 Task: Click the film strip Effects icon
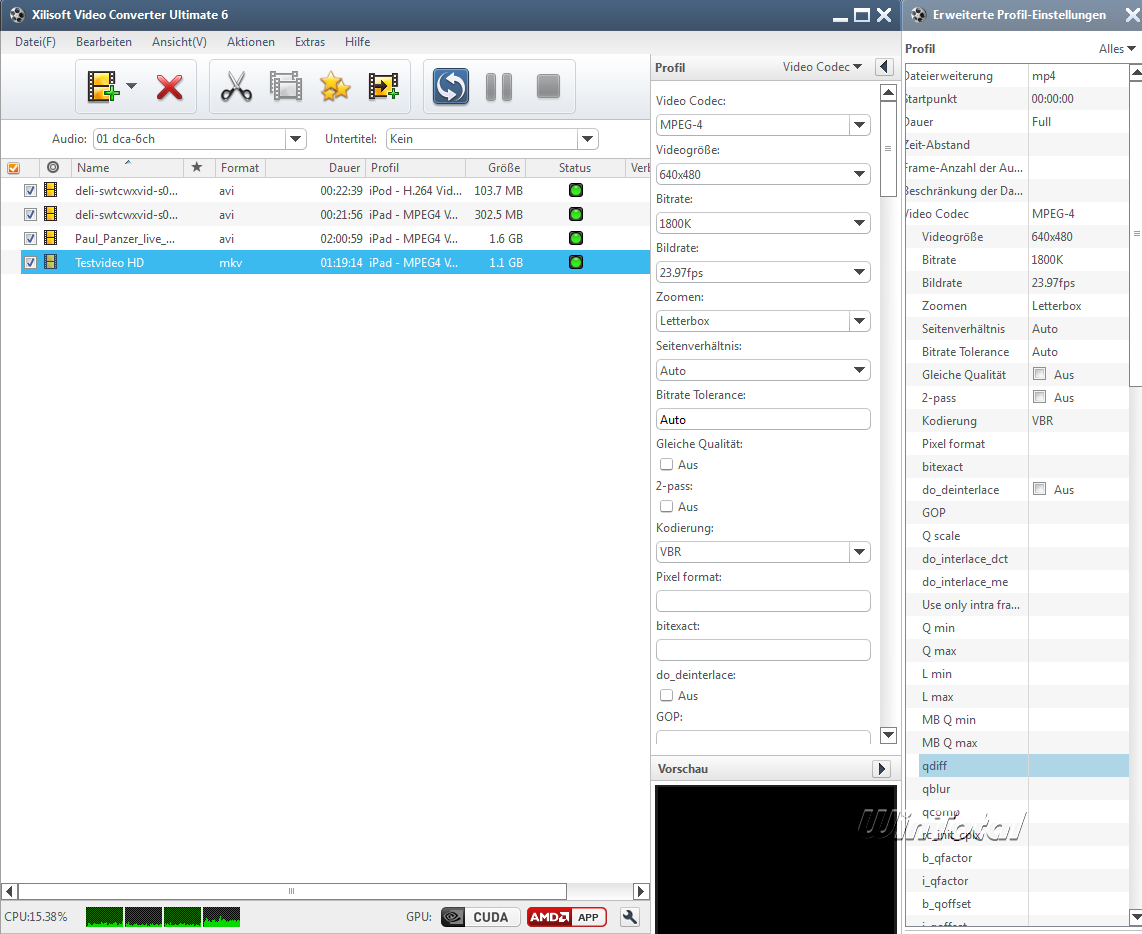point(286,86)
